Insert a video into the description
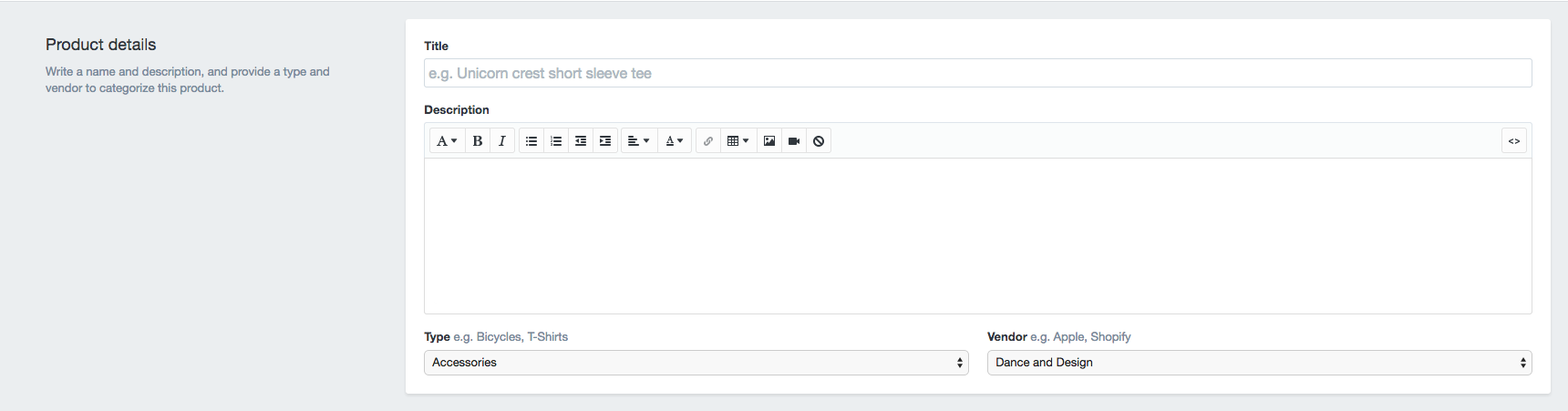 point(794,141)
